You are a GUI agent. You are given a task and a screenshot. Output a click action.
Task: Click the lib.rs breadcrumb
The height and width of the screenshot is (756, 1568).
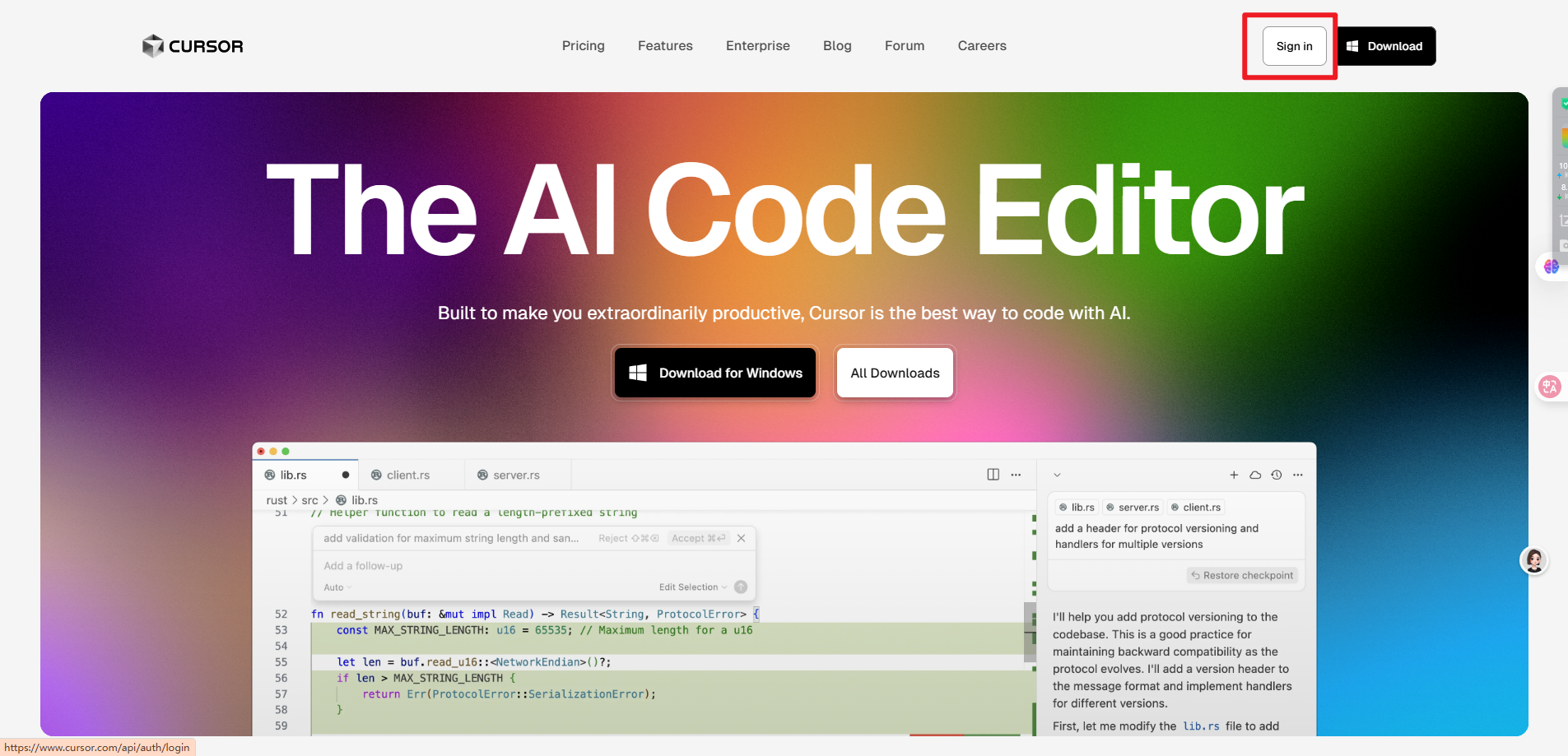pyautogui.click(x=356, y=500)
